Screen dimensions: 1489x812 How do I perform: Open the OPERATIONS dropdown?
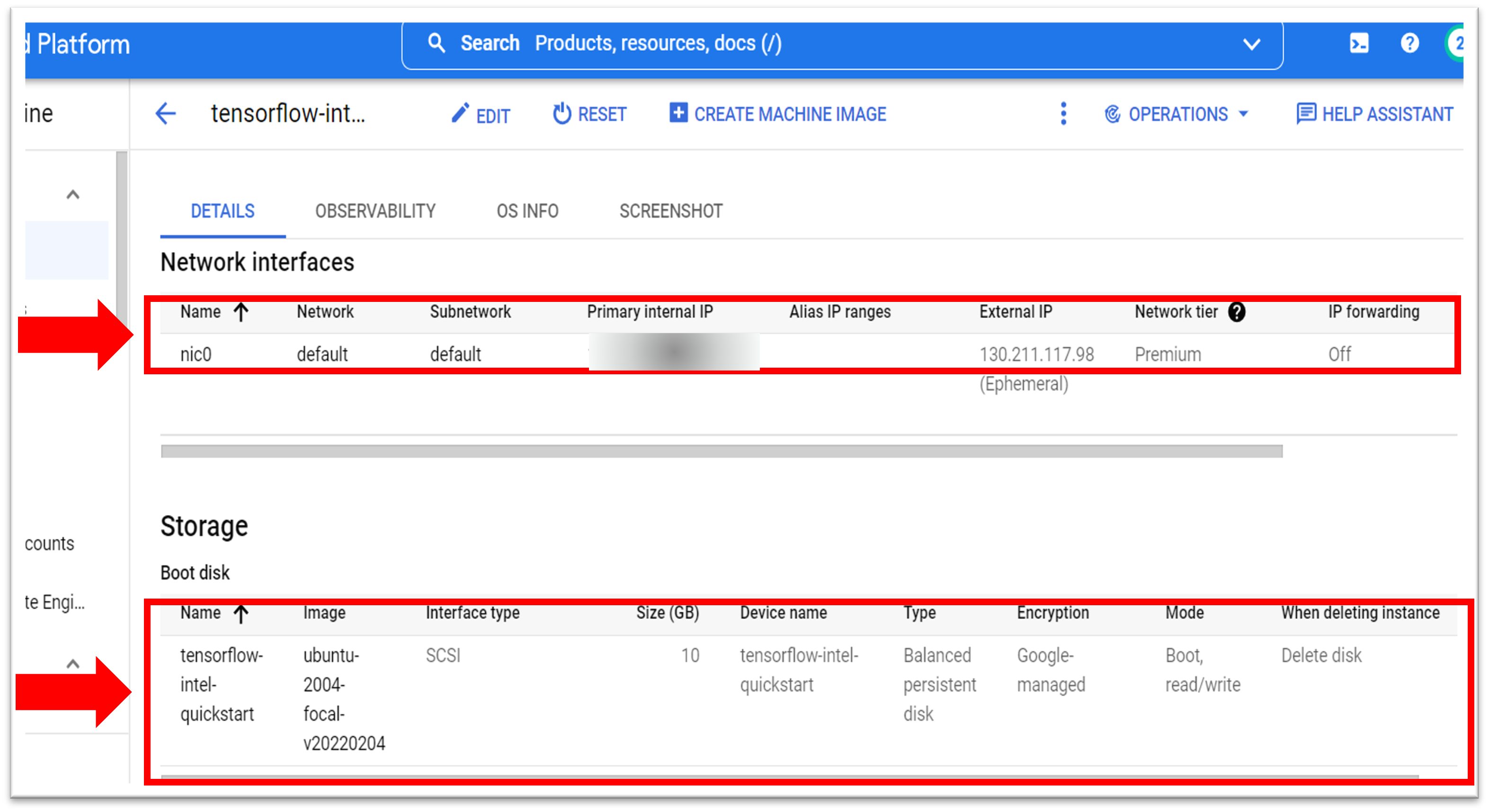coord(1177,115)
